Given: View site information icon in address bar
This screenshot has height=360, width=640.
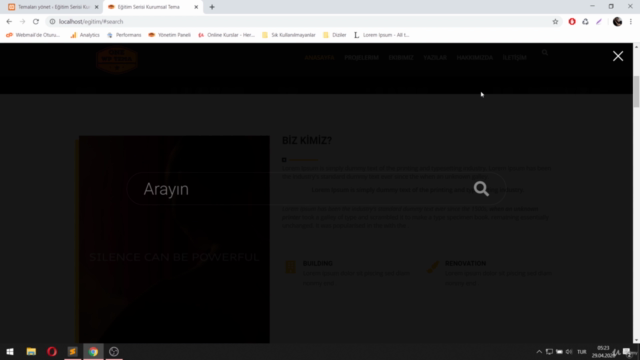Looking at the screenshot, I should pyautogui.click(x=52, y=22).
